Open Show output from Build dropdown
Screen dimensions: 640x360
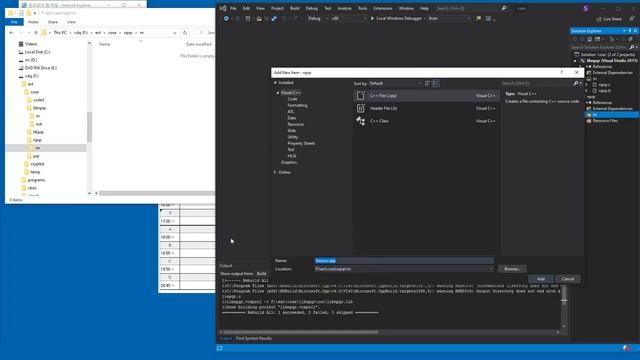click(x=262, y=273)
